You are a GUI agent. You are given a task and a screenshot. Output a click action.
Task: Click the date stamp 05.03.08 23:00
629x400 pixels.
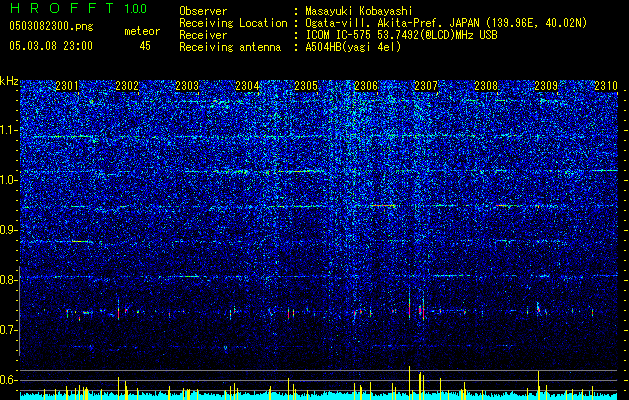(51, 46)
